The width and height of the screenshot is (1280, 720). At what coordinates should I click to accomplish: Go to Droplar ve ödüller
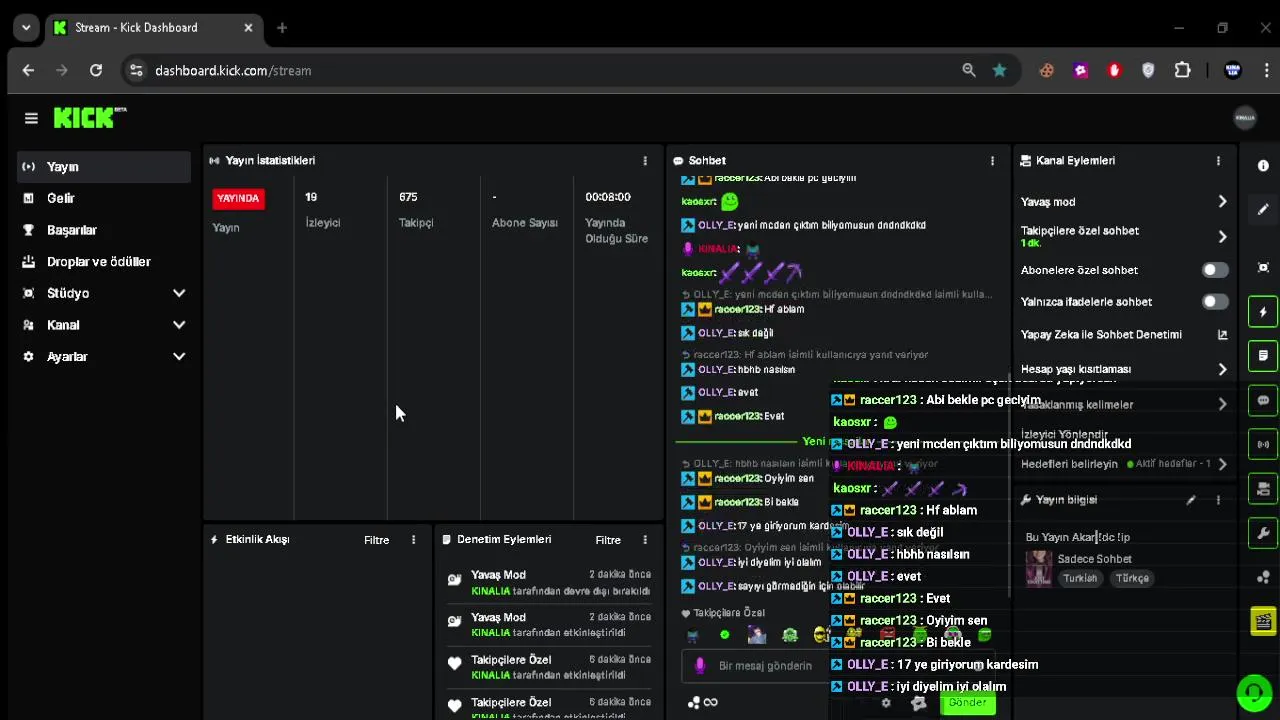click(x=104, y=262)
